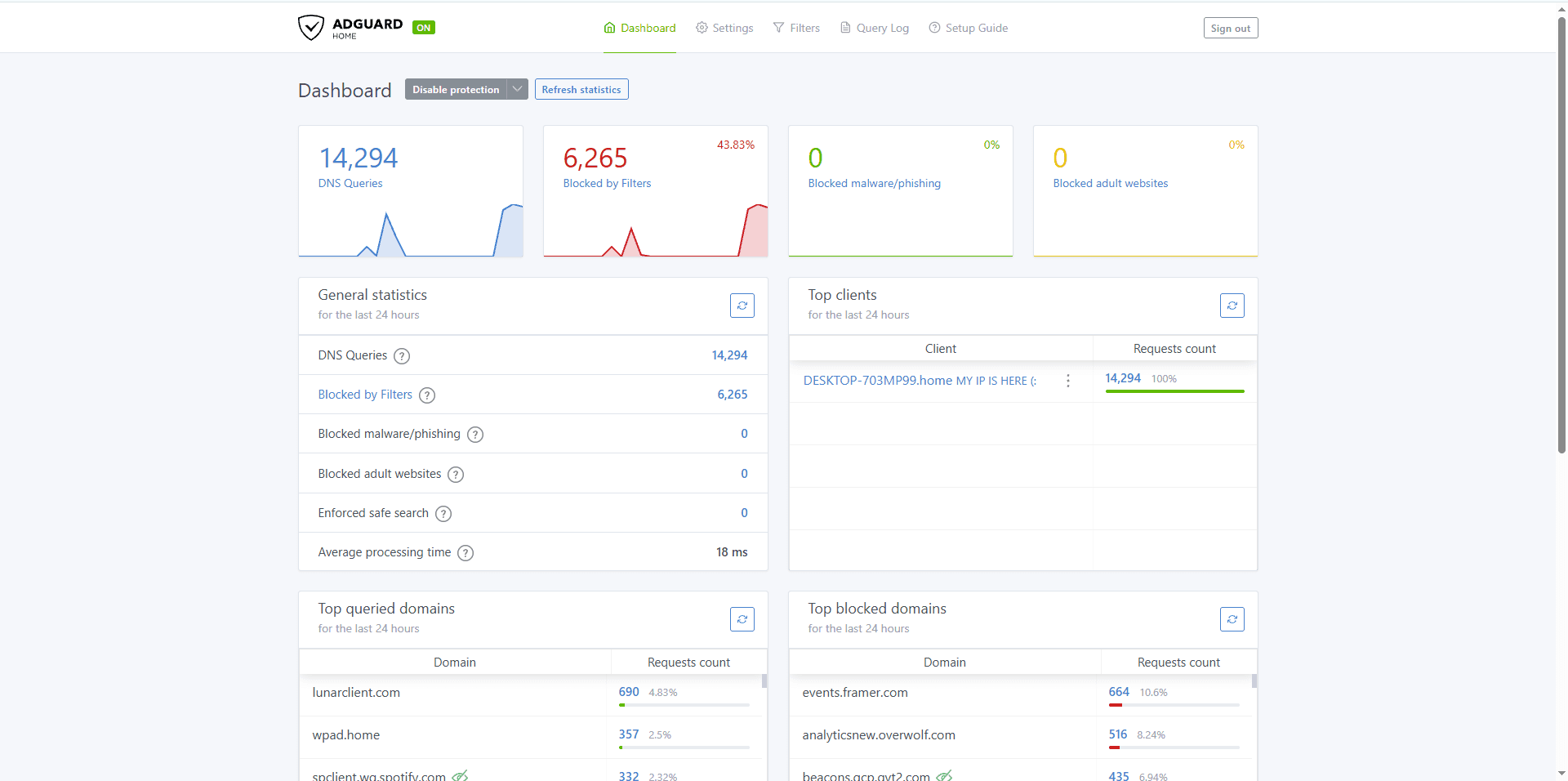Screen dimensions: 1568x781
Task: Click Blocked adult websites card label
Action: (x=1111, y=184)
